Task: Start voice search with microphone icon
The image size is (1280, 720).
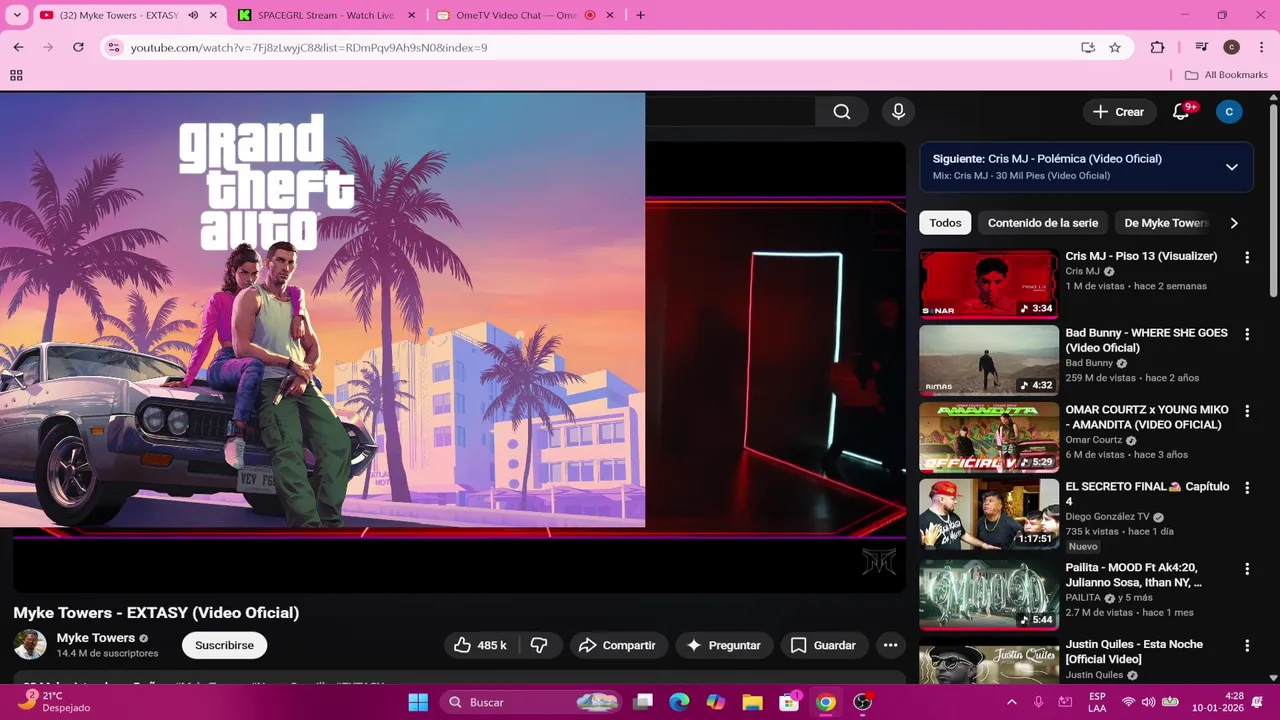Action: (898, 112)
